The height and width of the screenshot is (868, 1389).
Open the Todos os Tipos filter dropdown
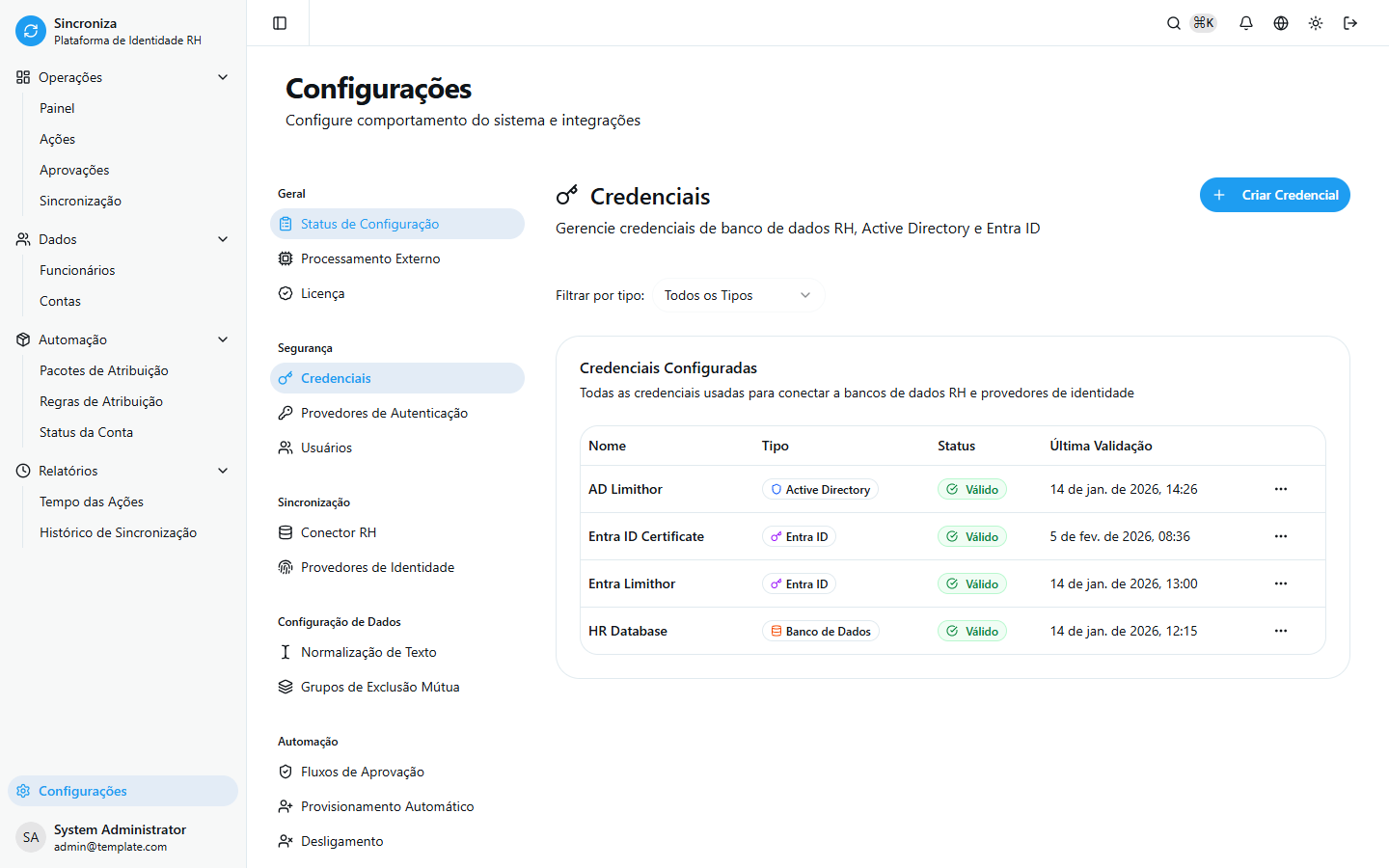pyautogui.click(x=738, y=295)
